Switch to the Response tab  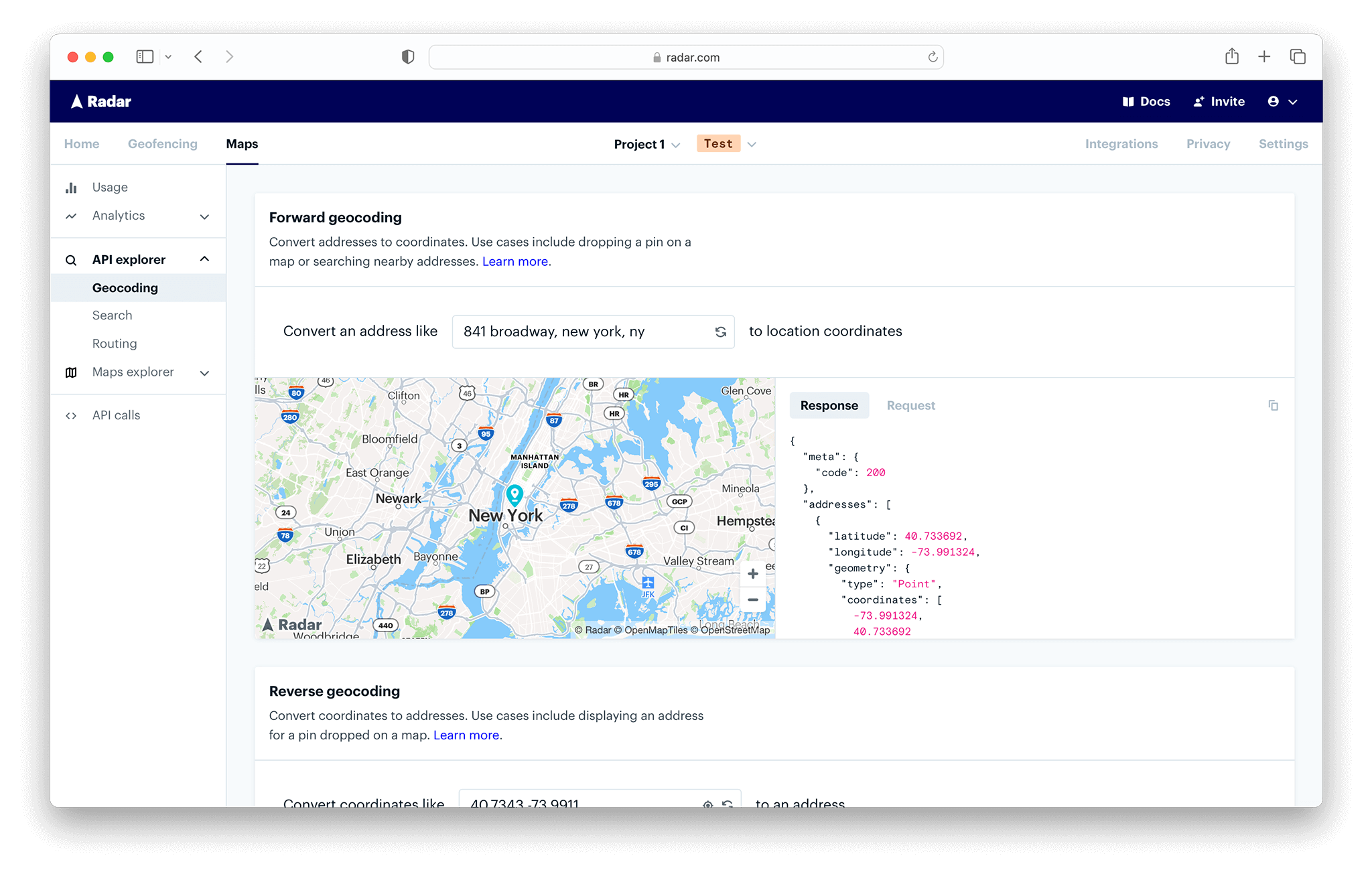(x=829, y=405)
